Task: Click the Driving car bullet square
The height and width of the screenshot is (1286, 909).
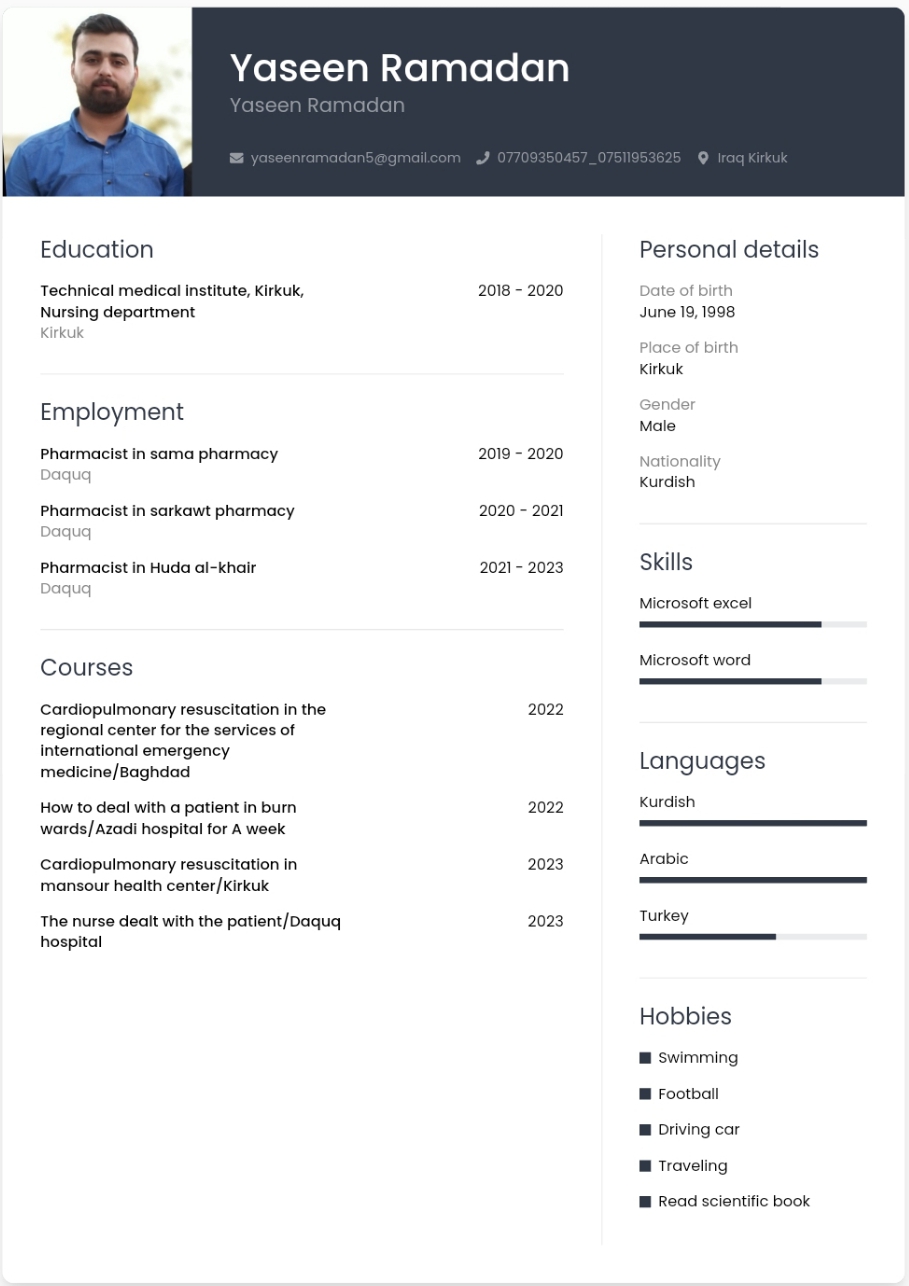Action: (645, 1130)
